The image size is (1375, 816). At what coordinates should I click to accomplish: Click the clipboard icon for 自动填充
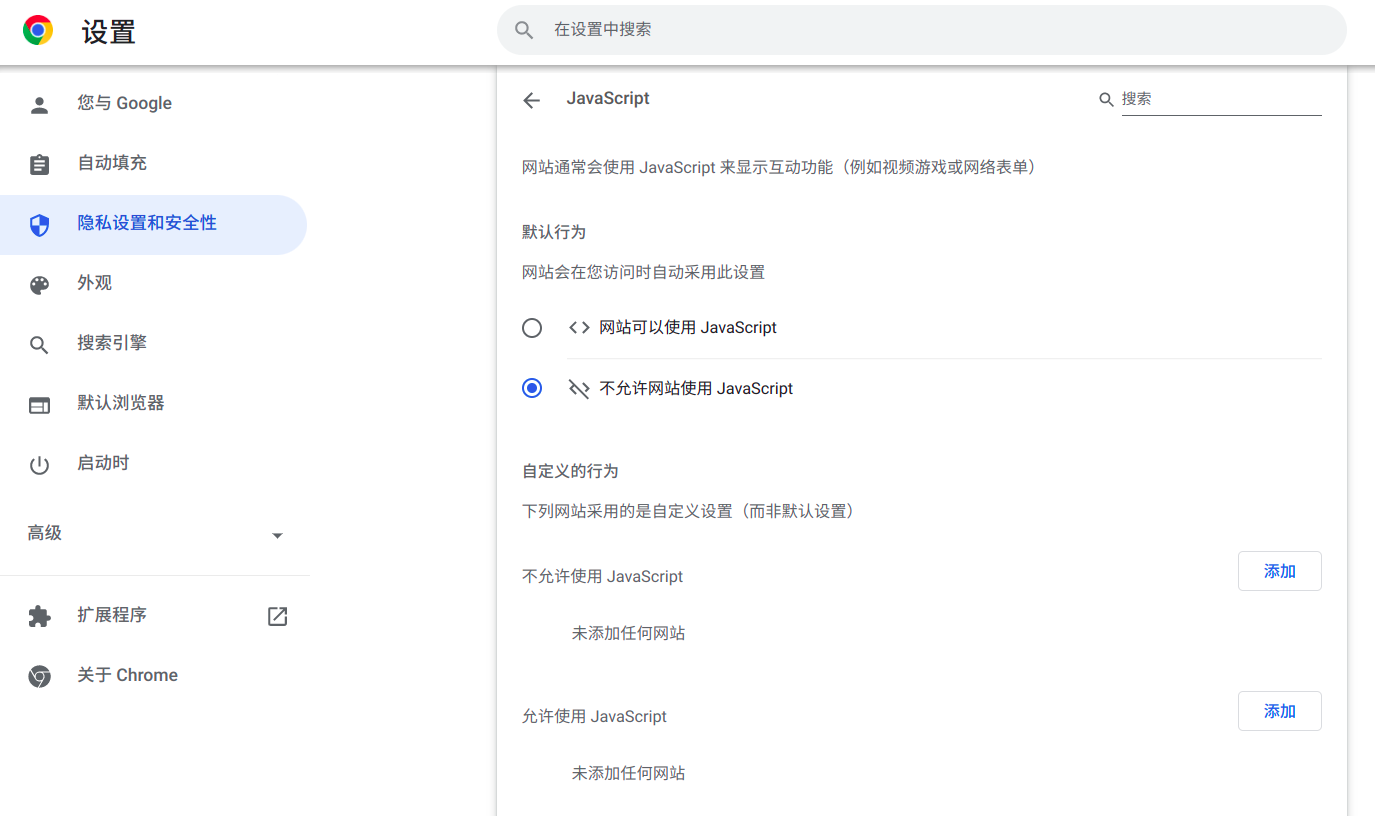[39, 165]
